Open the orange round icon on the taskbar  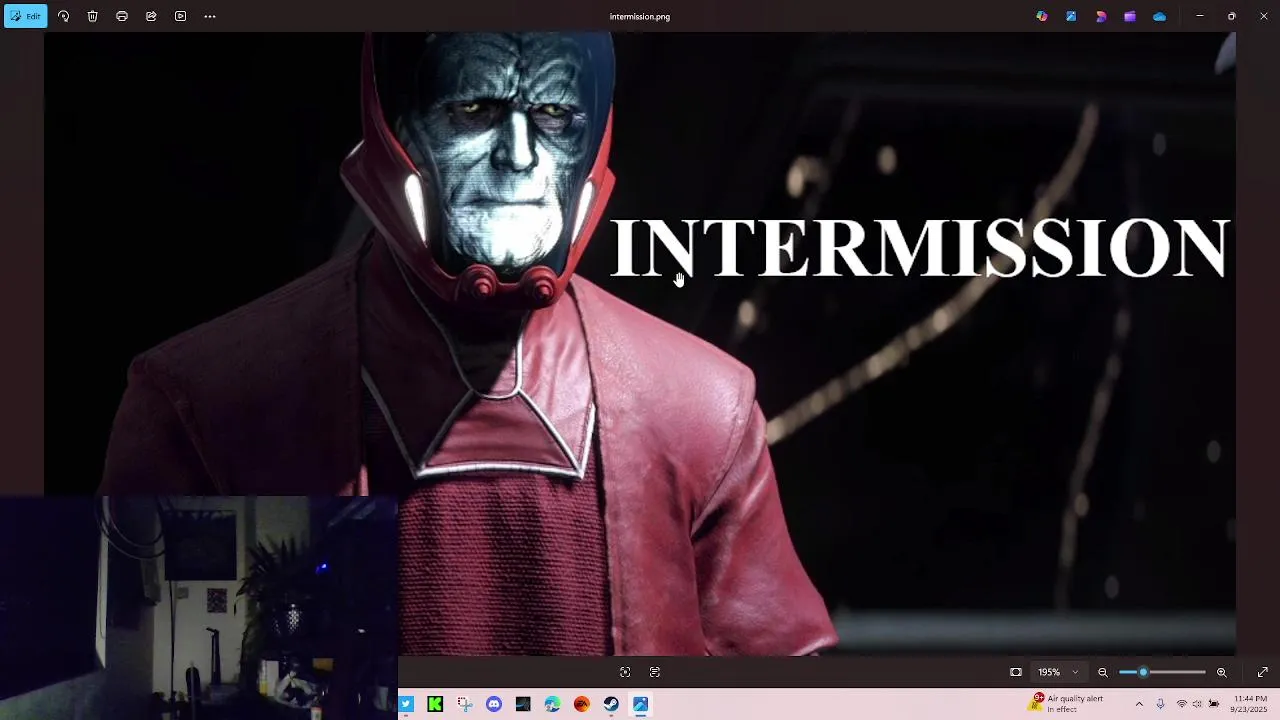point(582,704)
